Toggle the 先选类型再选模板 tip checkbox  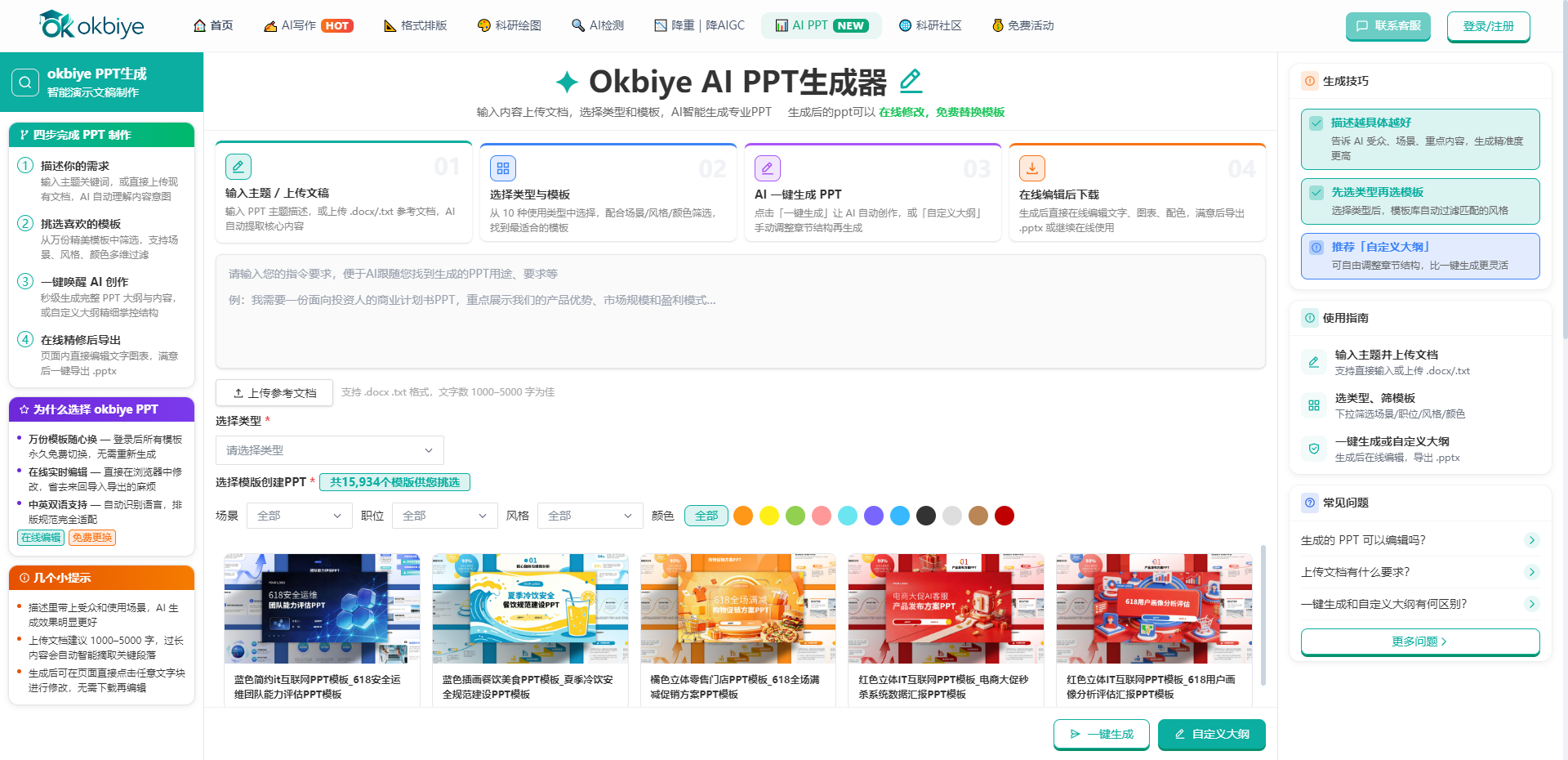pos(1316,193)
